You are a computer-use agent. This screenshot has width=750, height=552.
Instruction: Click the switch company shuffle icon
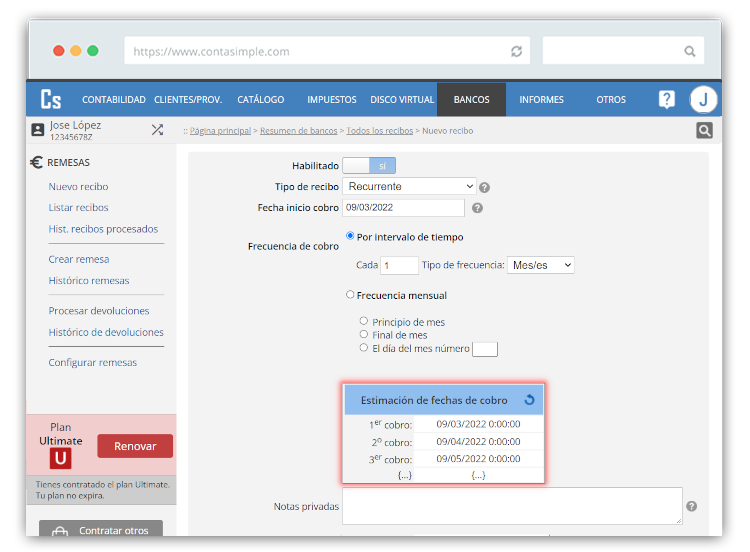[157, 130]
